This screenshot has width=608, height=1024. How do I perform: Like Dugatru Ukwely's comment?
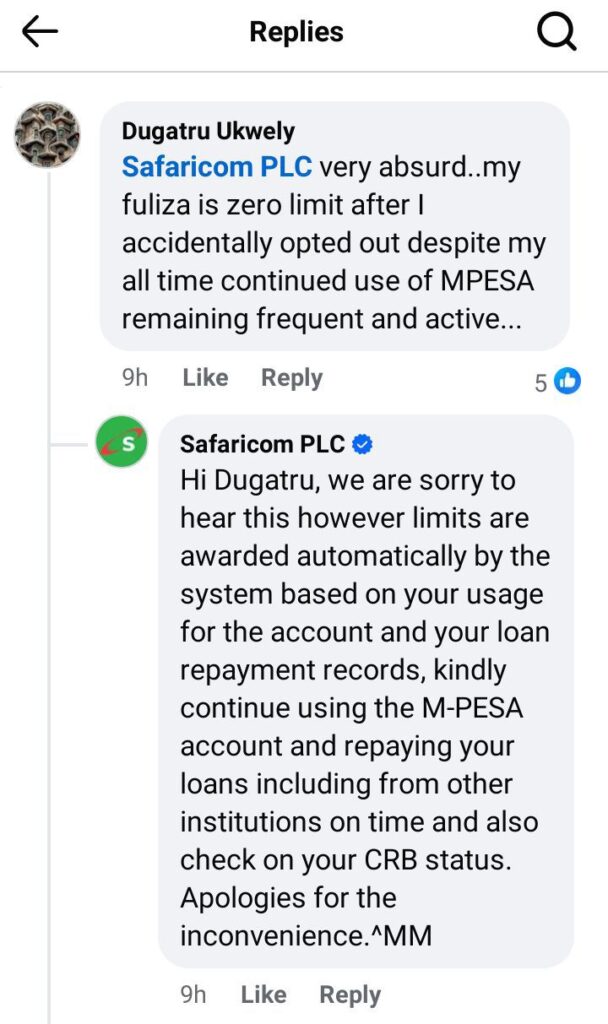[205, 378]
